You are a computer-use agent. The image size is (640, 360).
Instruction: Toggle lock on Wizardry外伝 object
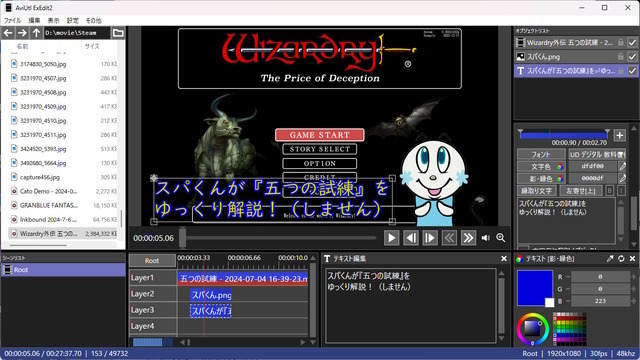[x=621, y=42]
